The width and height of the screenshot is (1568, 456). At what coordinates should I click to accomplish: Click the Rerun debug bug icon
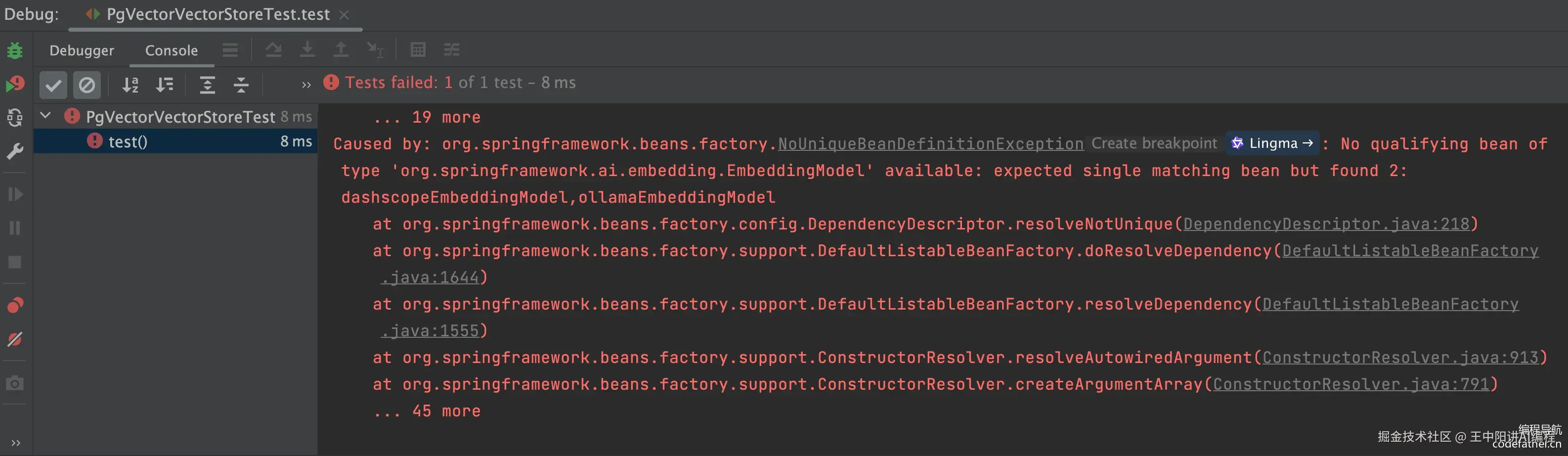[x=15, y=50]
